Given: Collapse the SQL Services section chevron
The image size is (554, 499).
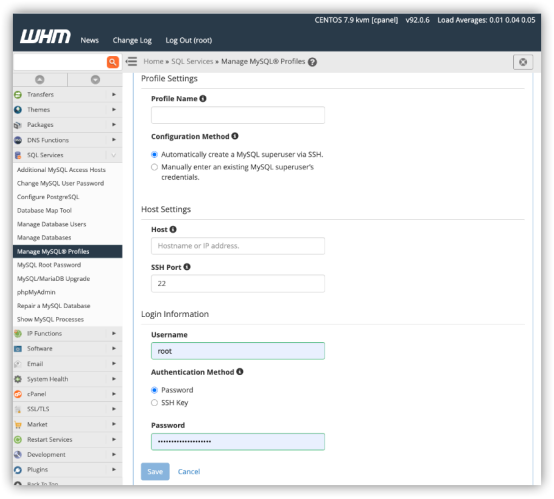Looking at the screenshot, I should click(x=114, y=155).
